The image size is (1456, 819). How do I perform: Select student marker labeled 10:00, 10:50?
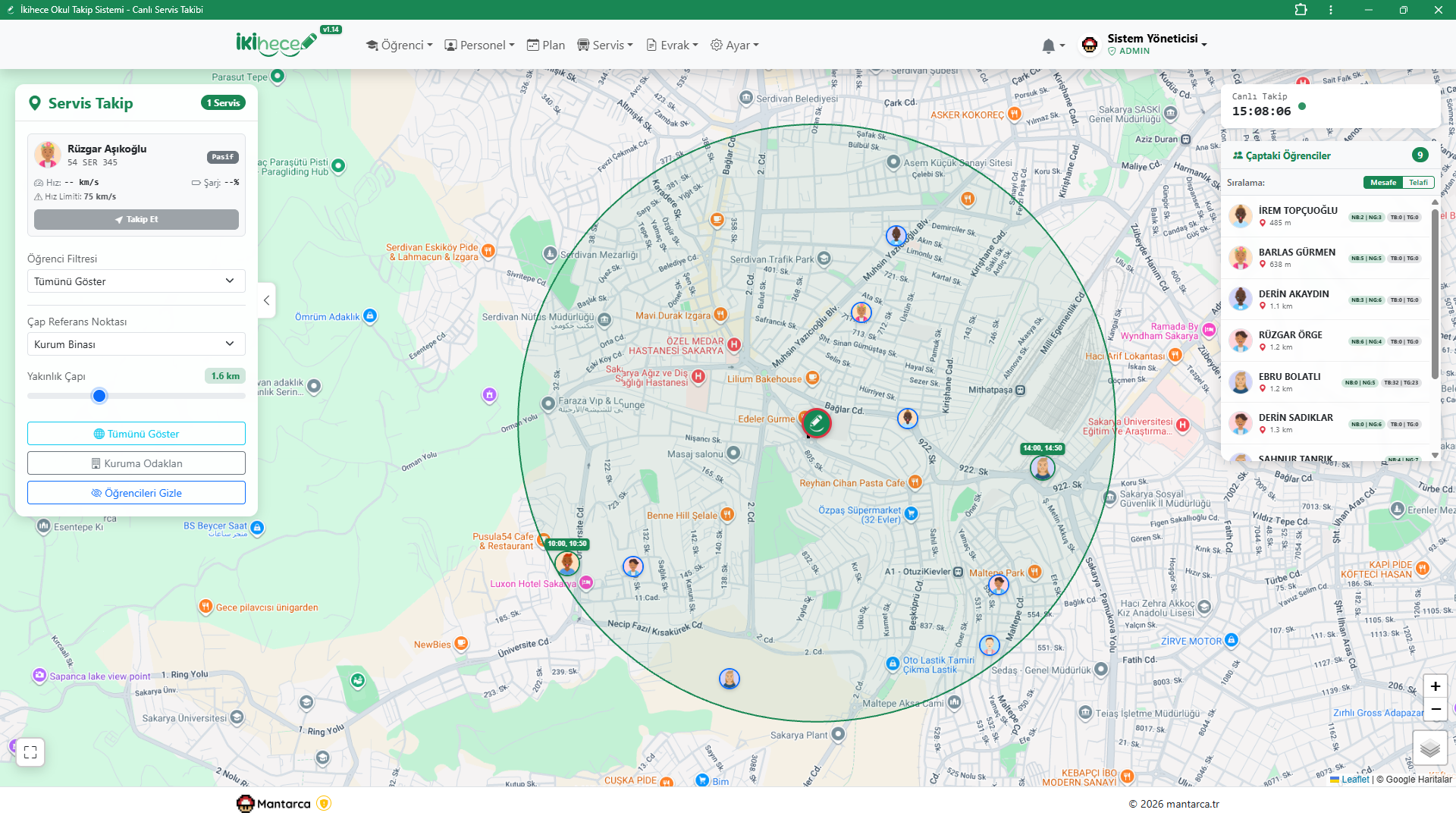[567, 563]
